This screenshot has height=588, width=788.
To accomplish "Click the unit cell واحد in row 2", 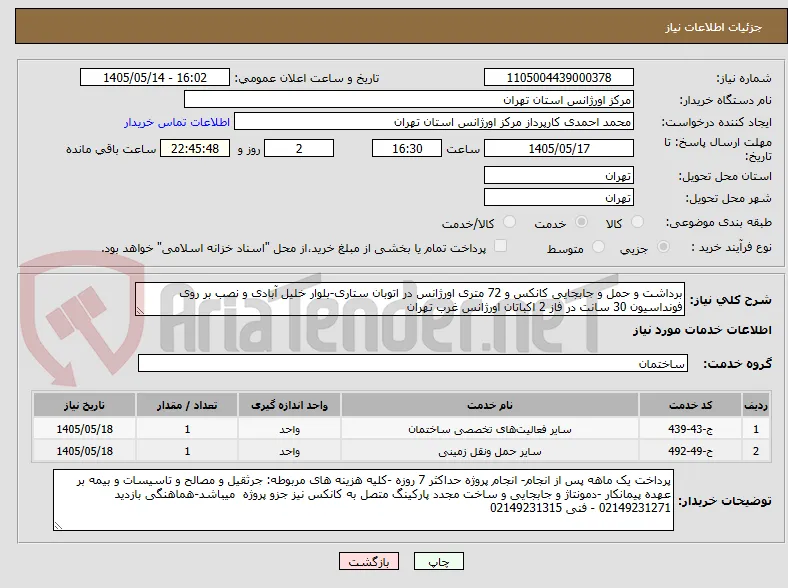I will point(289,451).
